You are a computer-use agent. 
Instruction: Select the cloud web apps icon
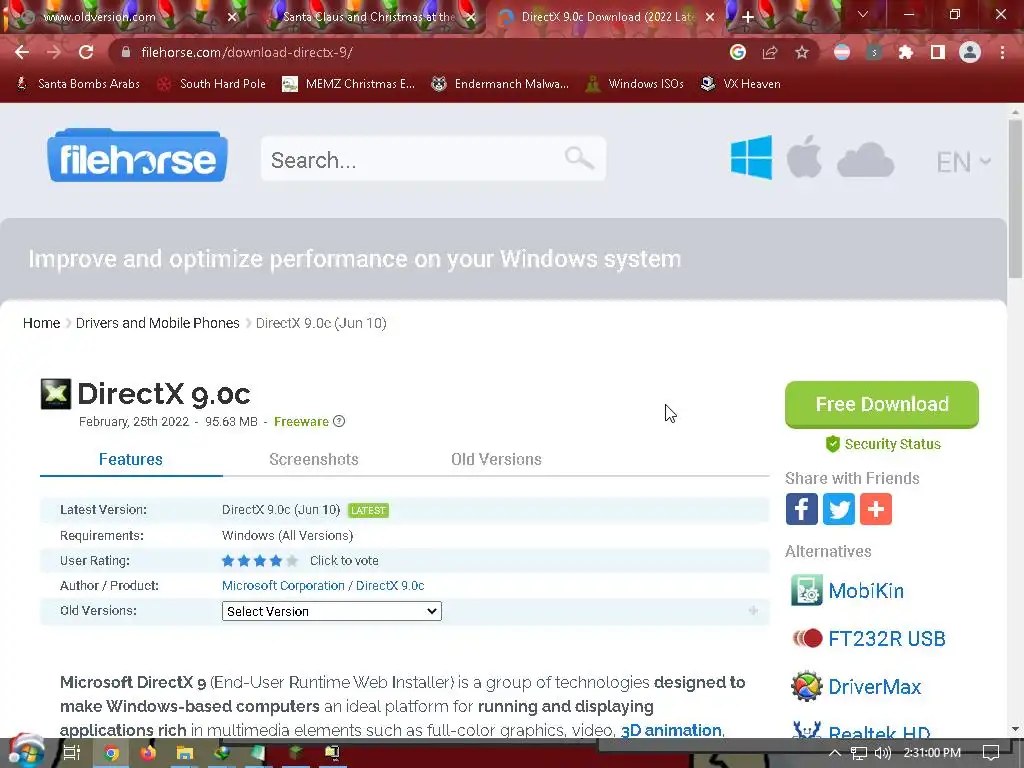click(x=865, y=161)
